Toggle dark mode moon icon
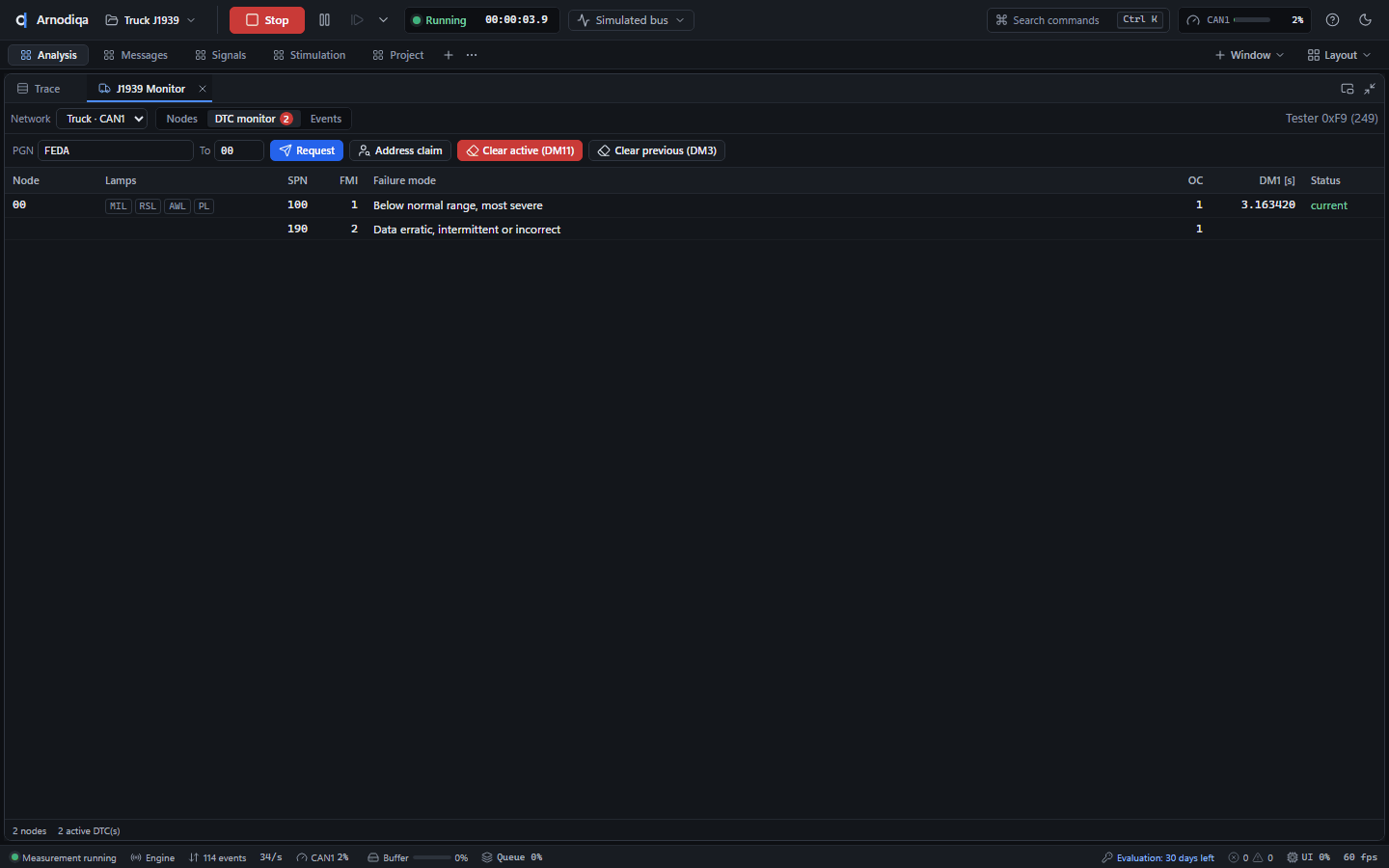This screenshot has width=1389, height=868. pyautogui.click(x=1365, y=20)
